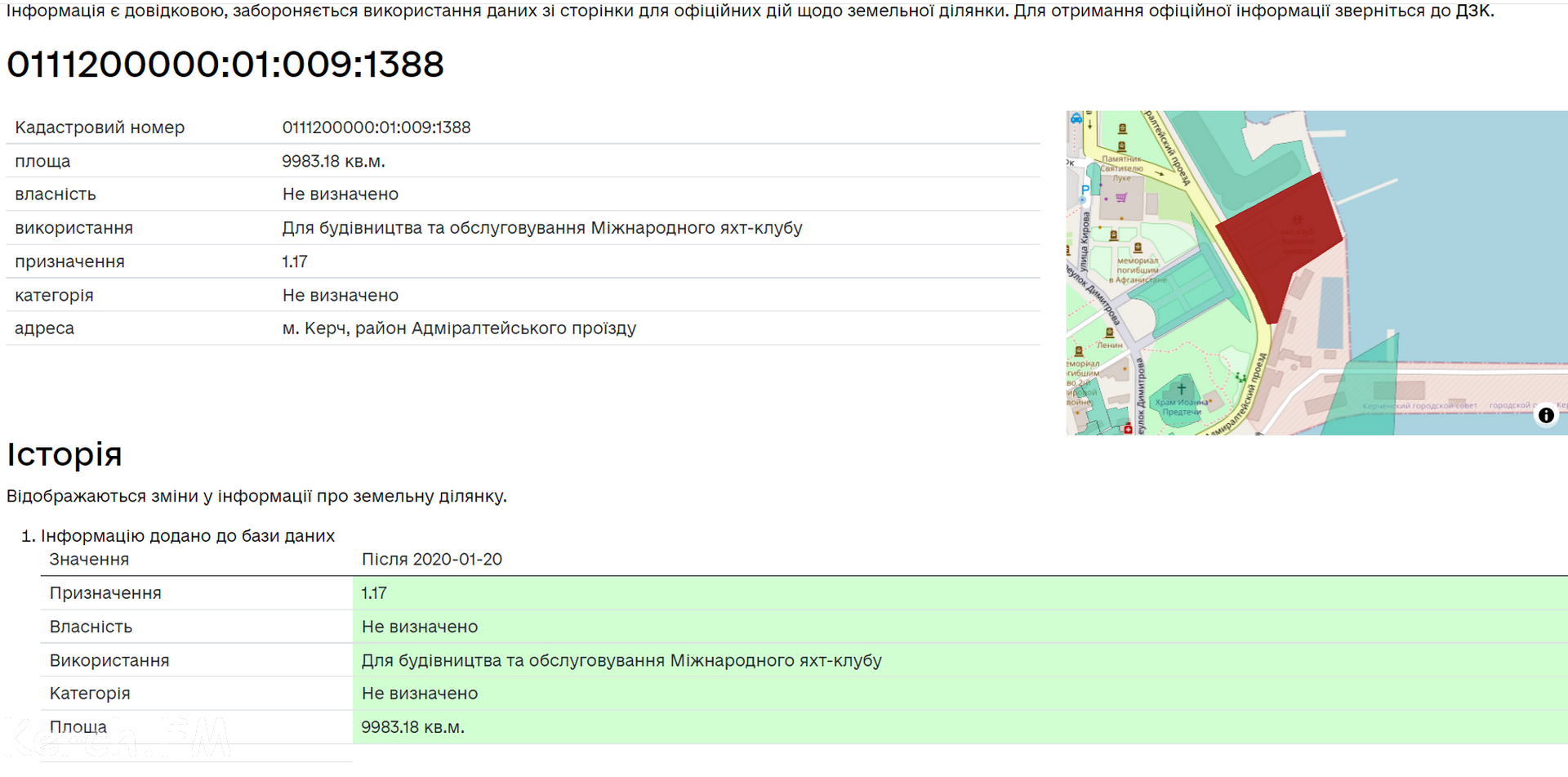This screenshot has height=777, width=1568.
Task: Click the parking P icon on map
Action: pyautogui.click(x=1085, y=190)
